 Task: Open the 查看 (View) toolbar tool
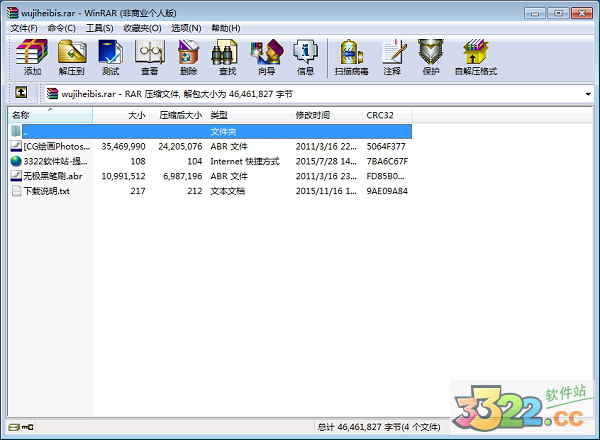[x=149, y=58]
